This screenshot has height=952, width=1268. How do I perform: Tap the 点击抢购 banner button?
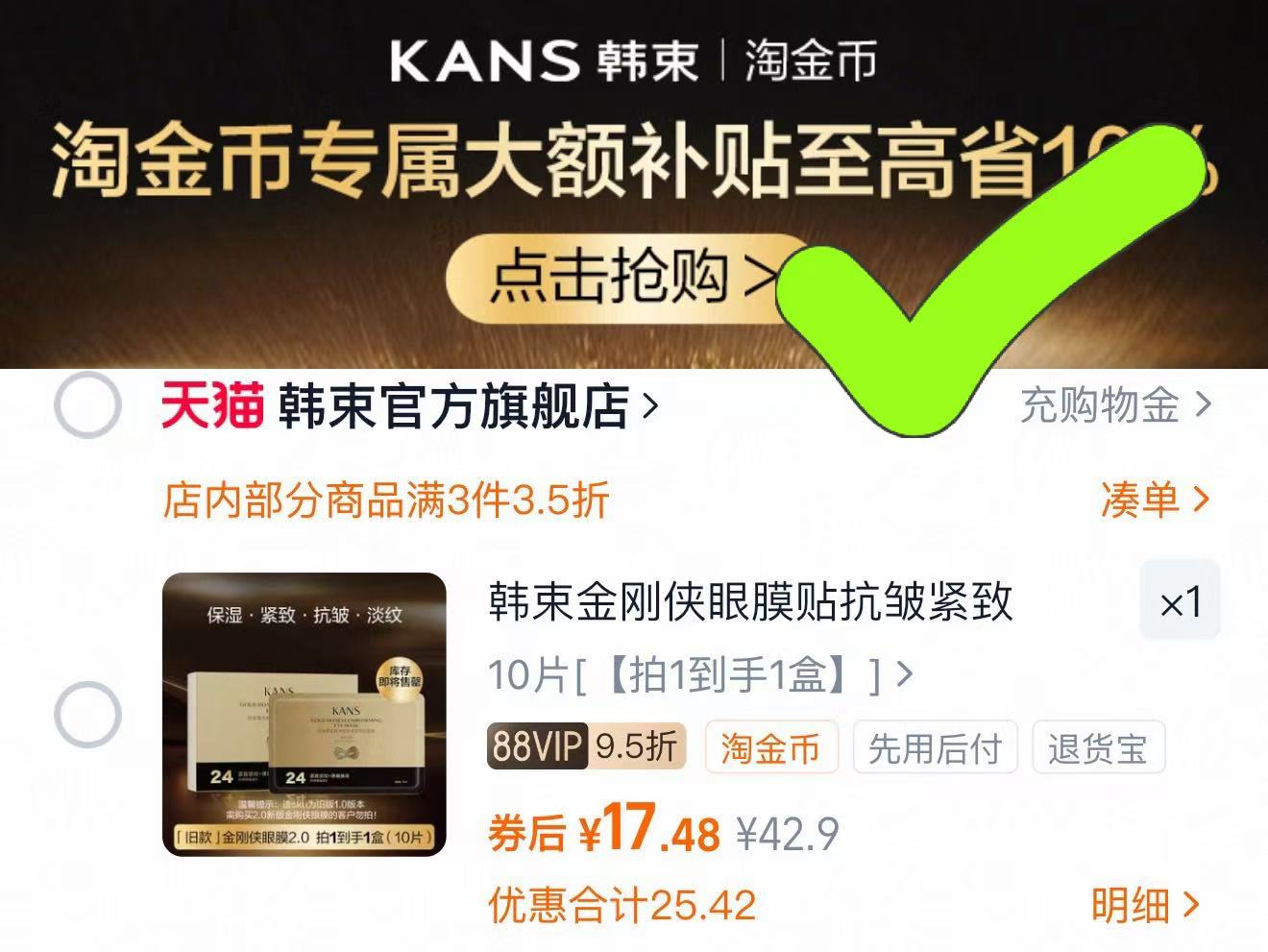point(629,278)
